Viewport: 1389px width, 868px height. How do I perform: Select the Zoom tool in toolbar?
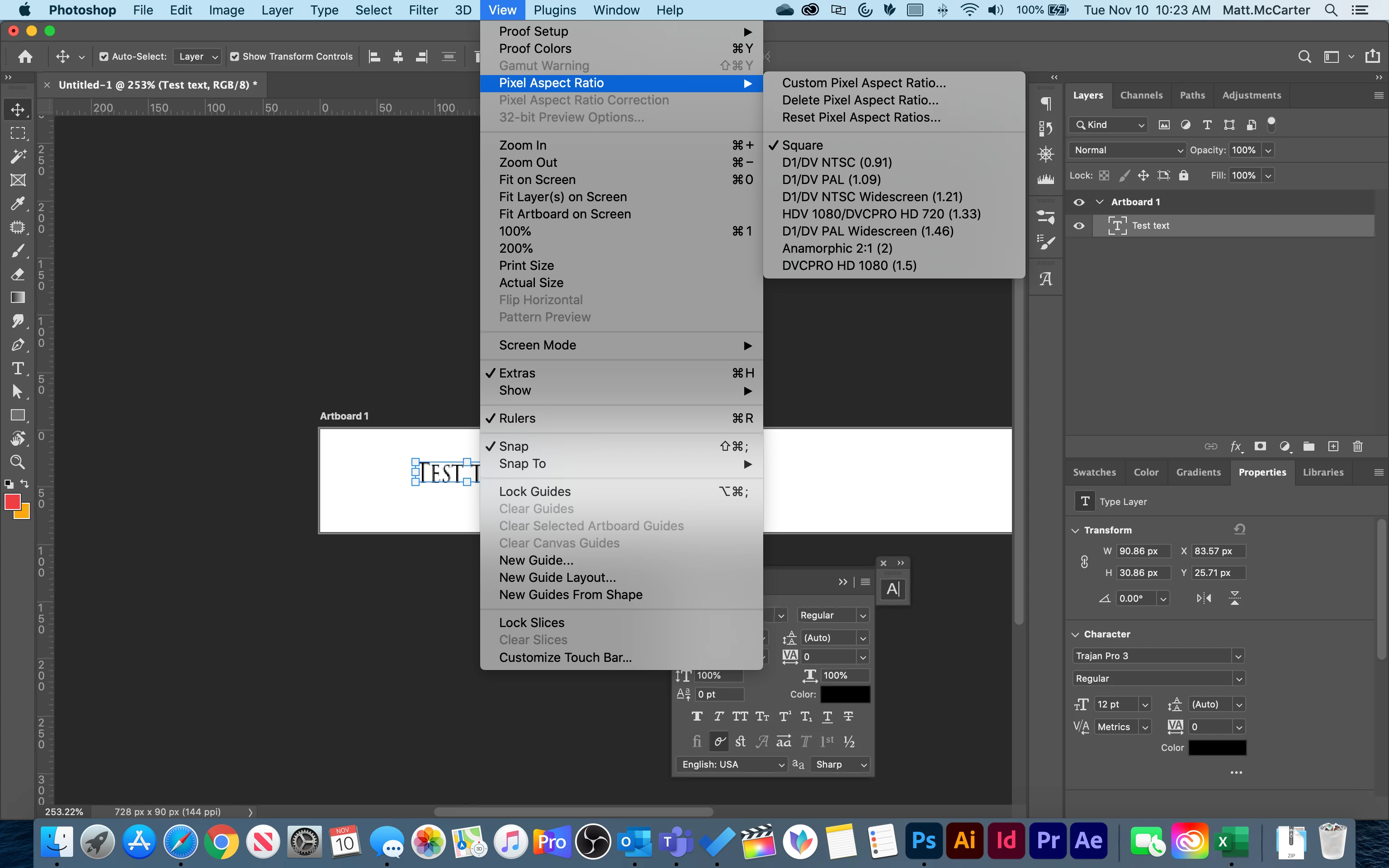pyautogui.click(x=18, y=462)
